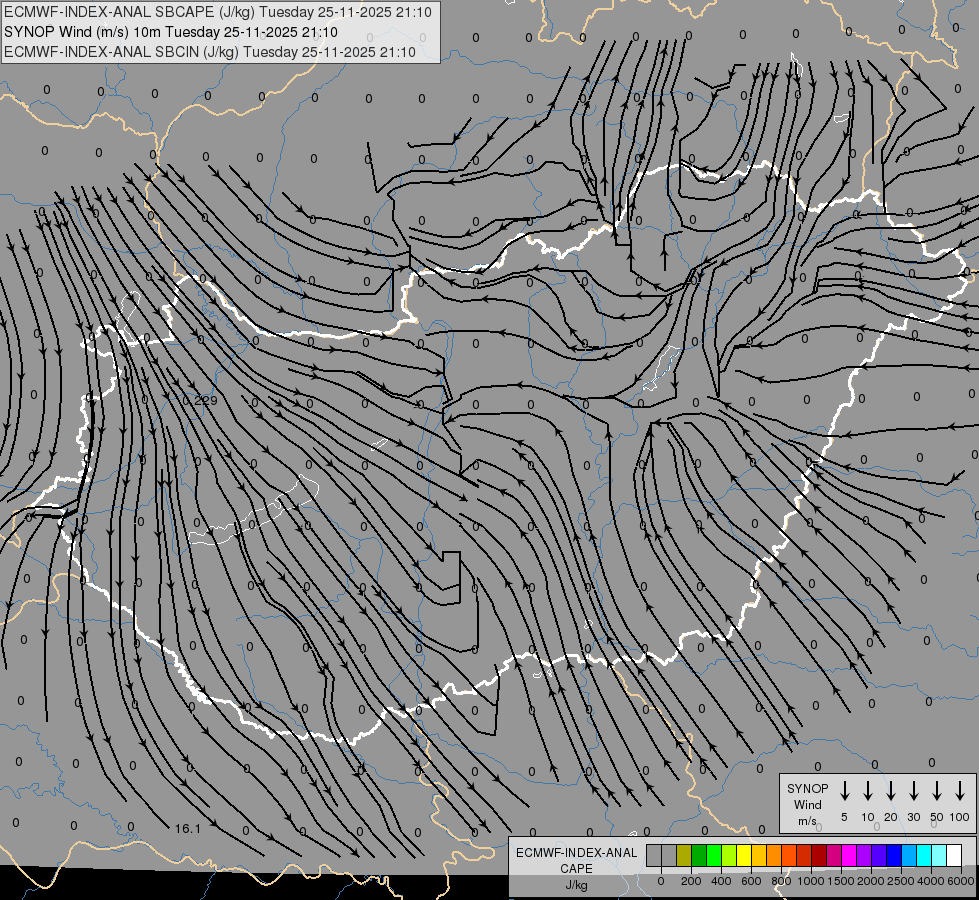Click the CAPE word in the color legend
This screenshot has width=979, height=900.
tap(576, 868)
